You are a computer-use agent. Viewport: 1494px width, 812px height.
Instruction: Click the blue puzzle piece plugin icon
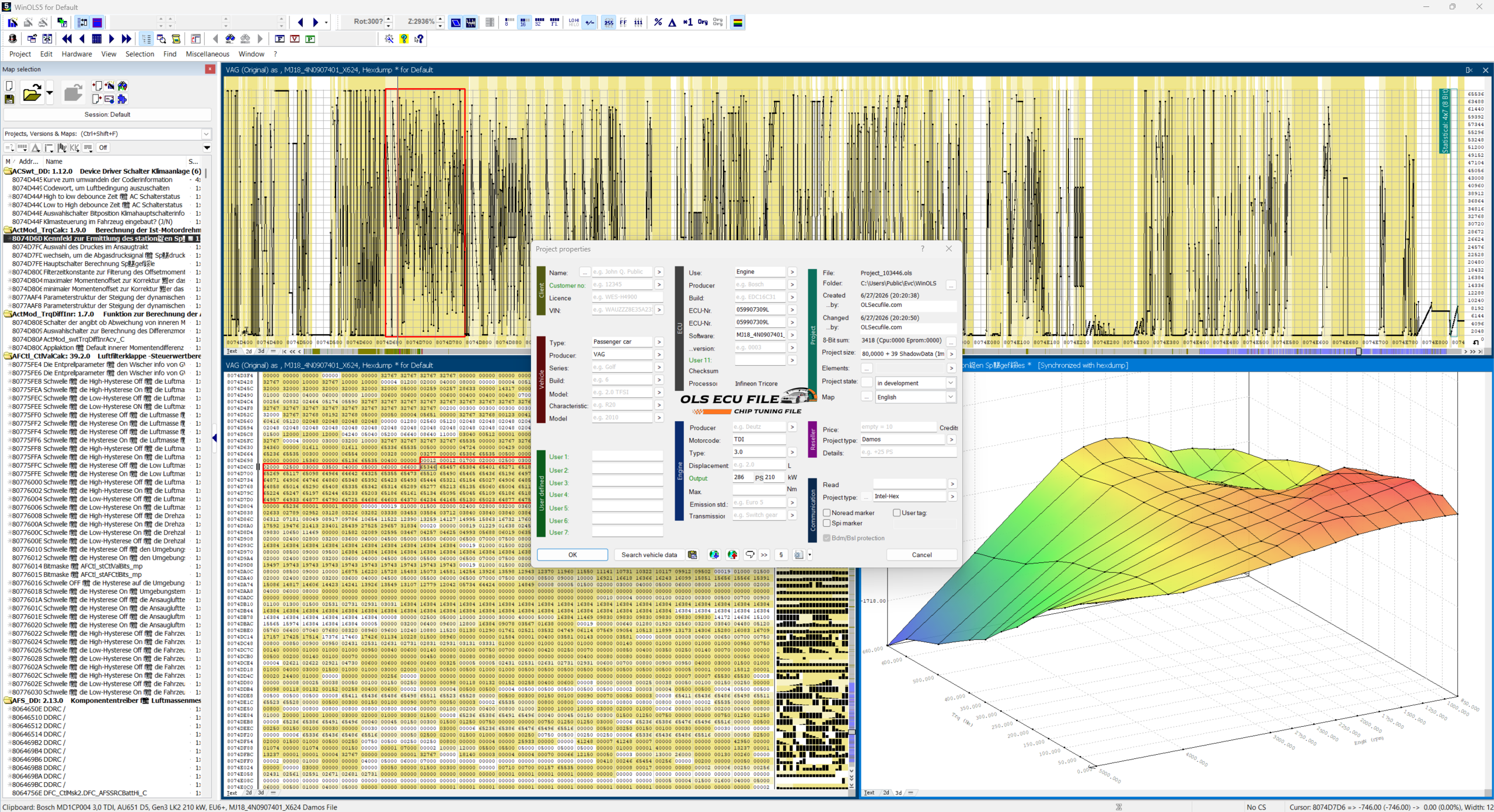point(122,99)
